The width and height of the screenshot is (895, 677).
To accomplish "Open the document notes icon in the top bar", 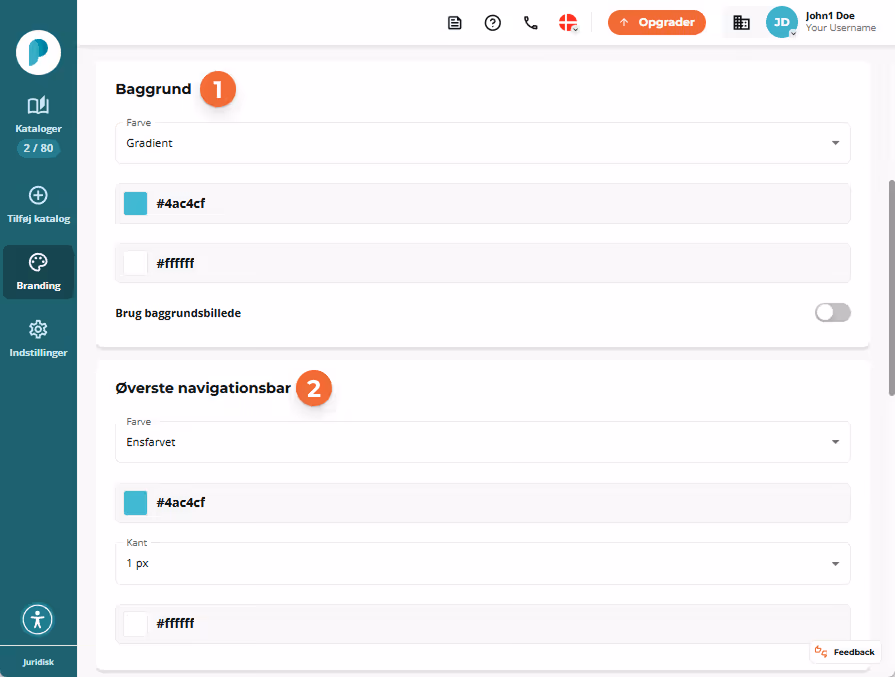I will 454,23.
